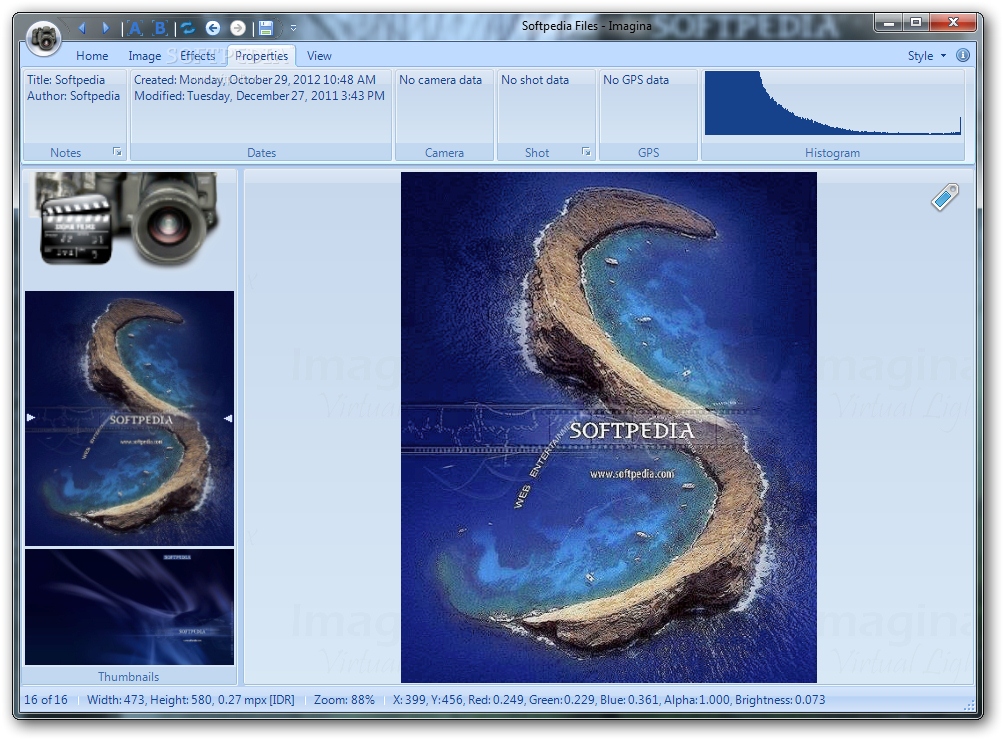Open the camera application menu button
The height and width of the screenshot is (740, 1004).
(44, 38)
